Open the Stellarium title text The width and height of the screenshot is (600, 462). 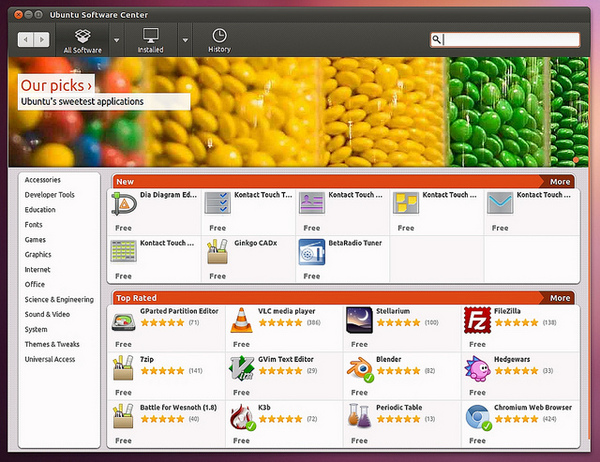393,311
